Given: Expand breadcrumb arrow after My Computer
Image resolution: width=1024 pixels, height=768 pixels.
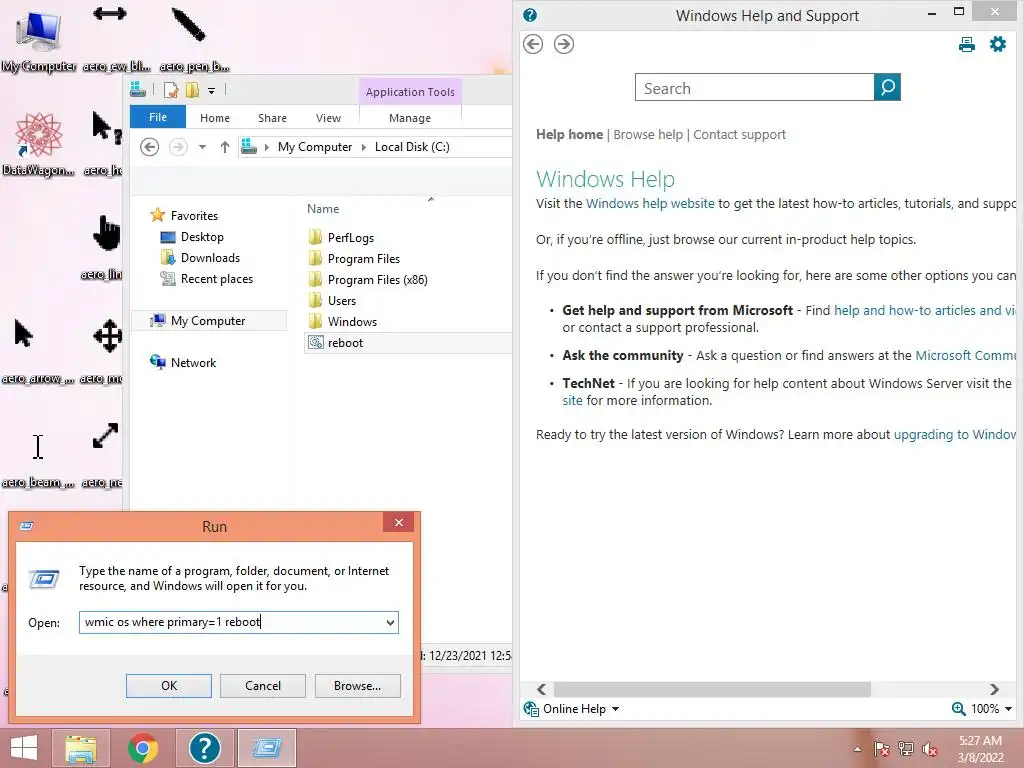Looking at the screenshot, I should (x=364, y=147).
